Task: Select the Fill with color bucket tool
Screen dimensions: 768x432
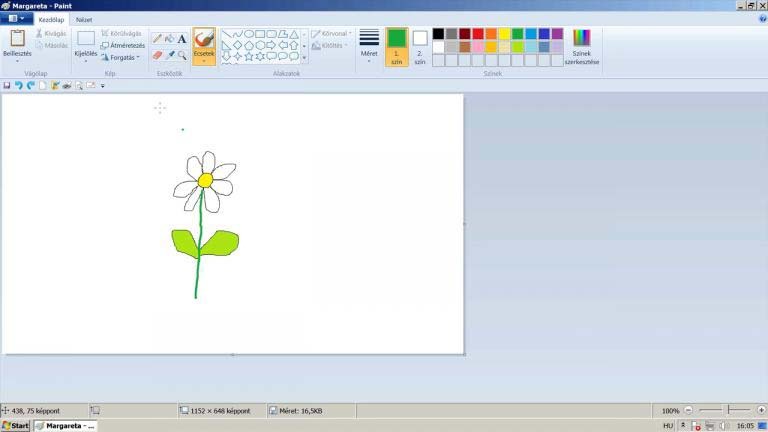Action: [170, 39]
